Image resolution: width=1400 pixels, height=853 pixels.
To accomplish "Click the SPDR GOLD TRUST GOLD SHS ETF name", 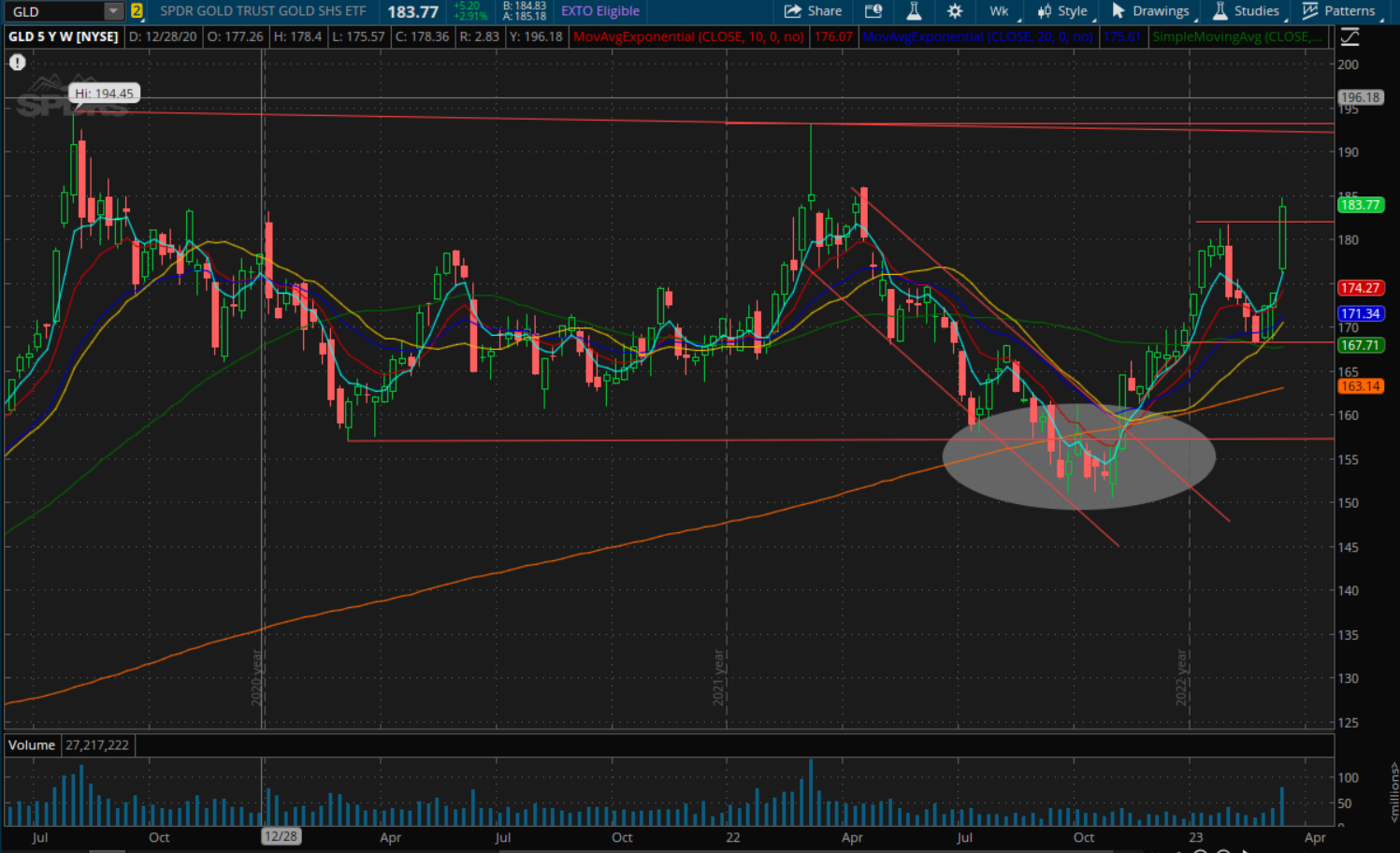I will click(263, 11).
